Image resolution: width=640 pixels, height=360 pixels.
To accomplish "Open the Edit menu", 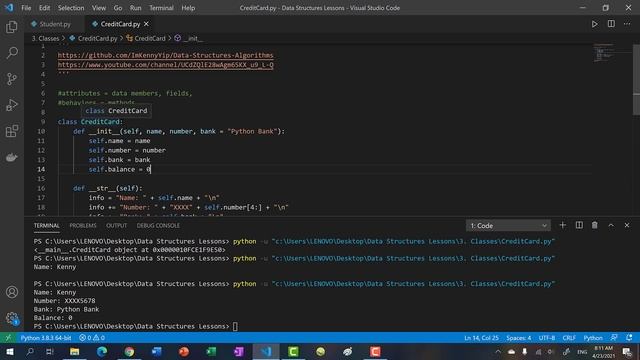I will tap(44, 8).
